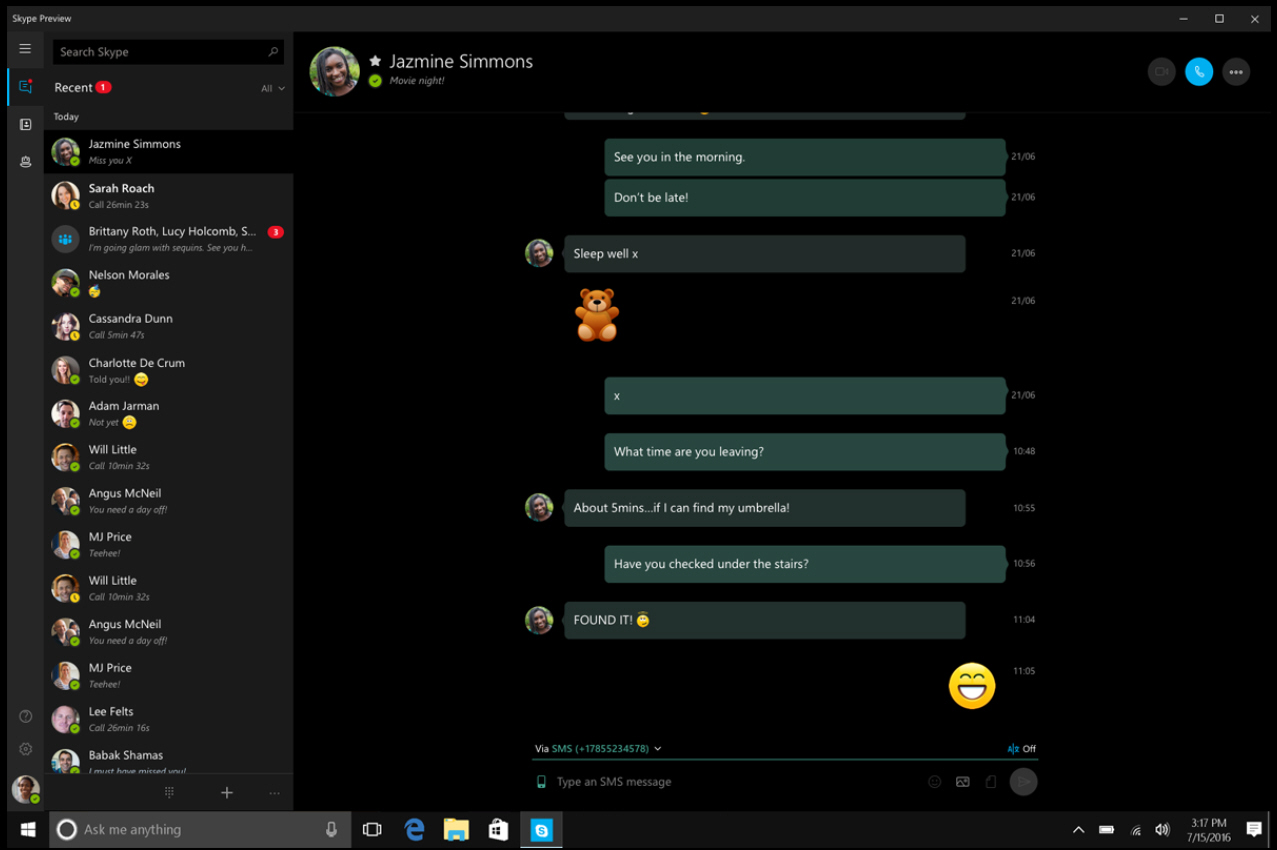Viewport: 1277px width, 850px height.
Task: Toggle the hamburger navigation menu
Action: pos(25,48)
